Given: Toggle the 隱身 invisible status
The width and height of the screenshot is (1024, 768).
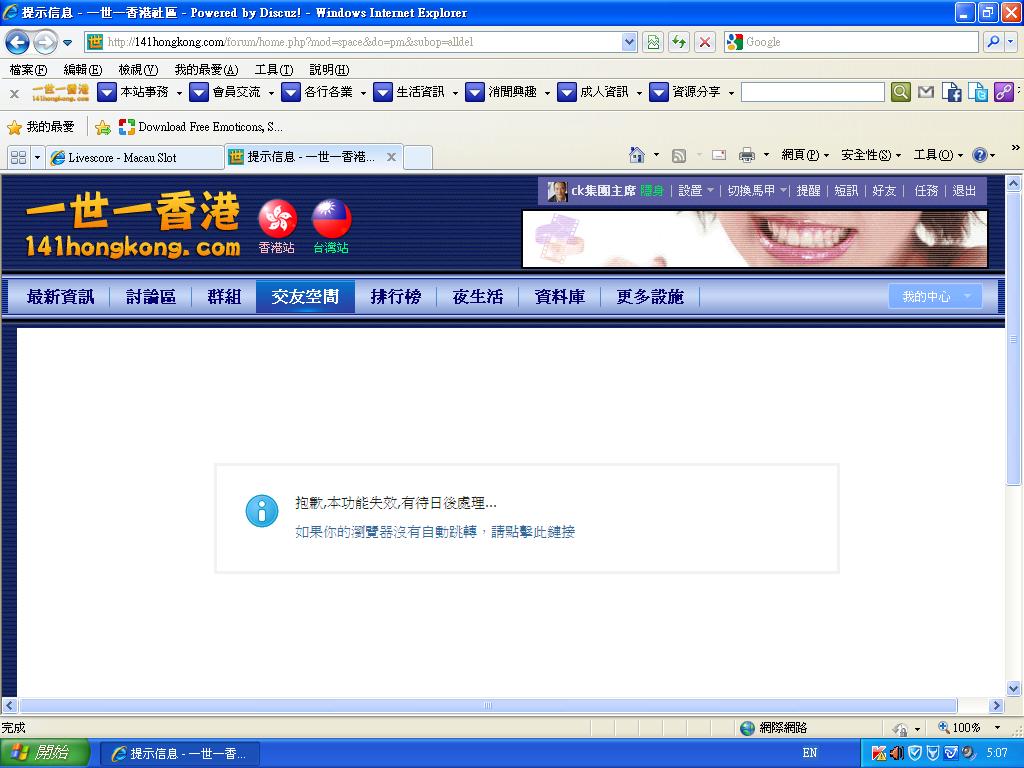Looking at the screenshot, I should point(652,190).
